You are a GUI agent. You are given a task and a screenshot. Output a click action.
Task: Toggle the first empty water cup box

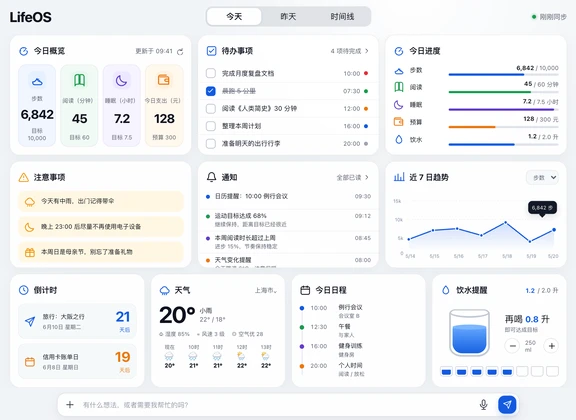(x=522, y=371)
